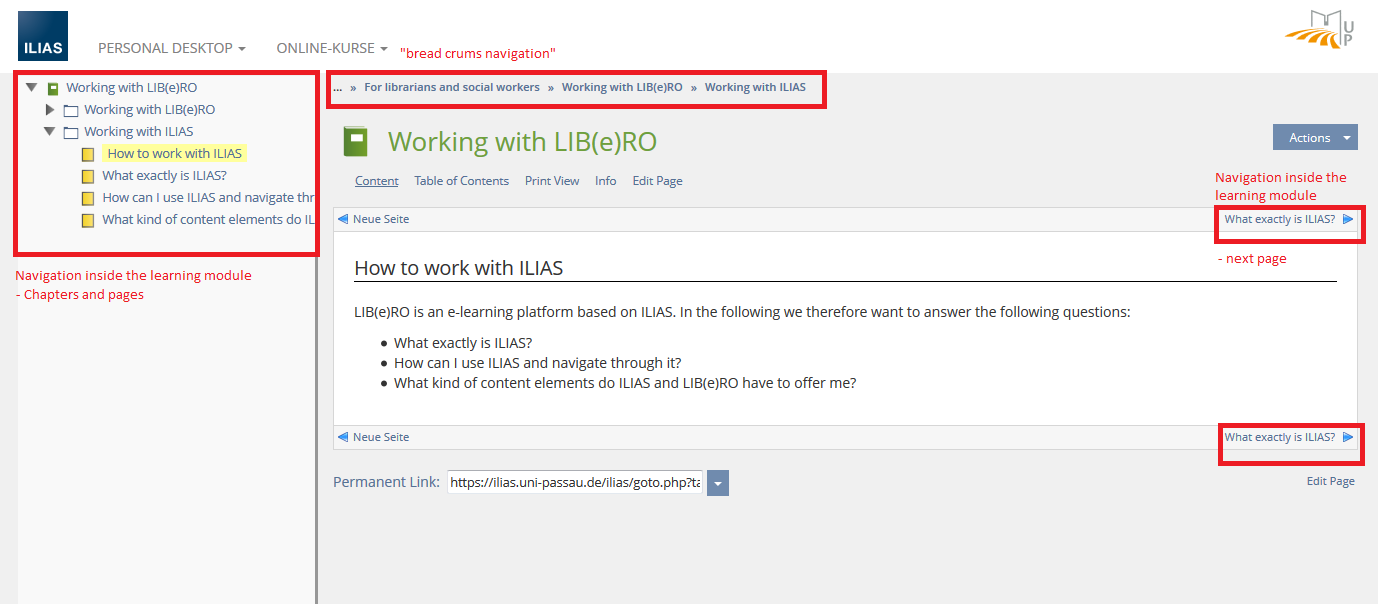Click the folder icon of Working with ILIAS chapter
Screen dimensions: 1378x604
(70, 132)
